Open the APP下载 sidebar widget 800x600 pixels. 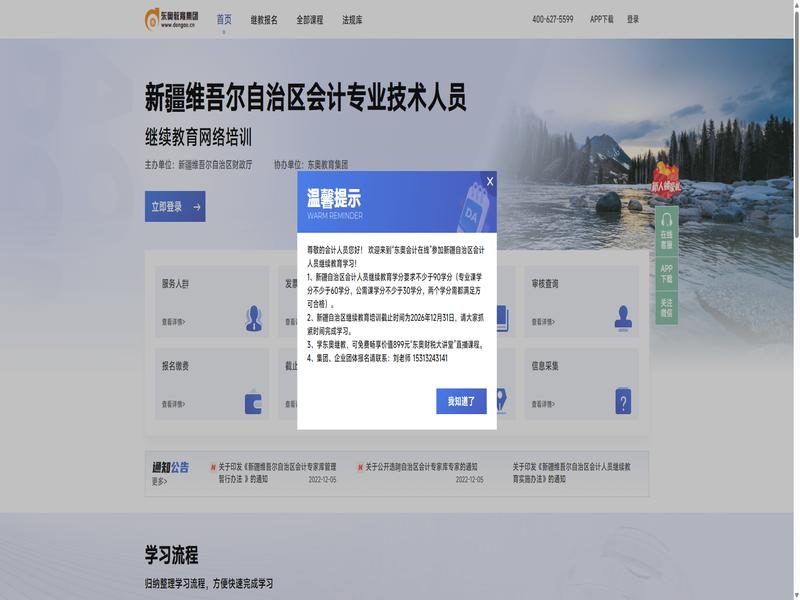coord(666,273)
